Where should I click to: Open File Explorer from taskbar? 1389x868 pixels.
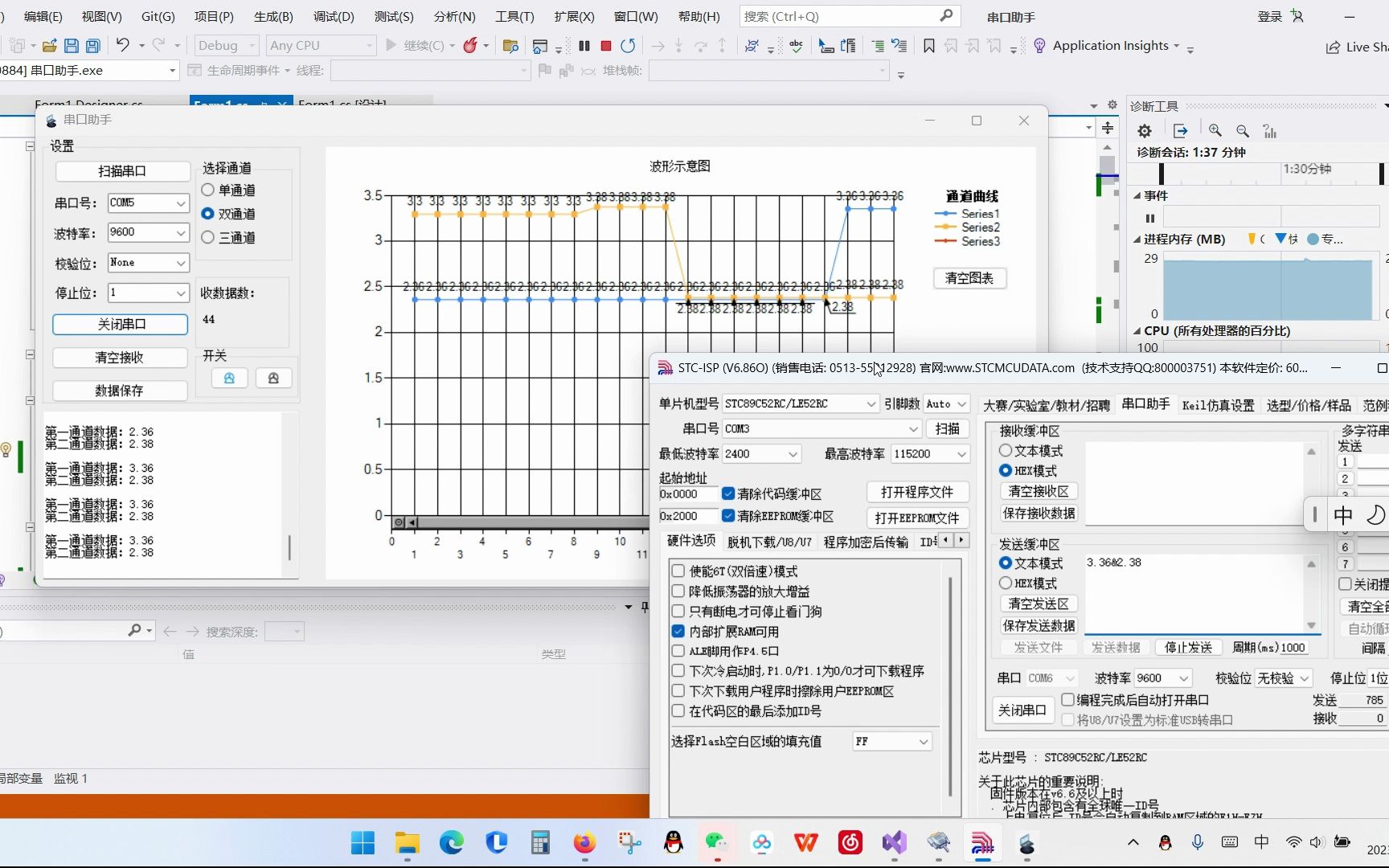(408, 842)
